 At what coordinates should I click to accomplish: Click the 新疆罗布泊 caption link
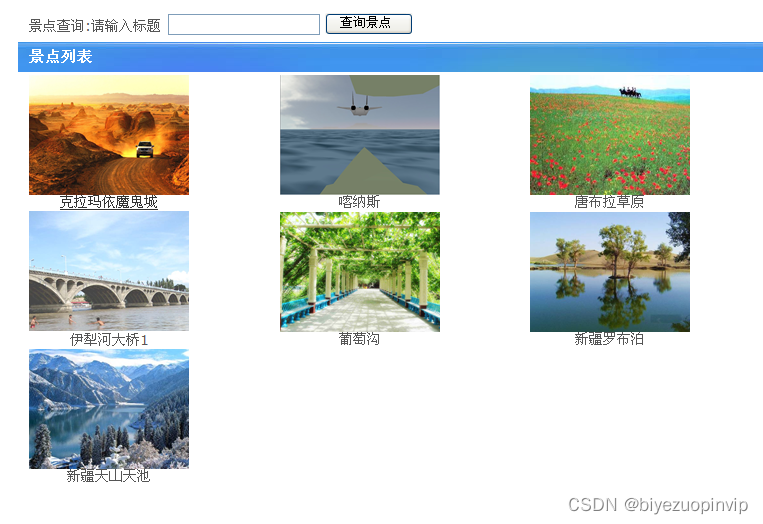609,339
